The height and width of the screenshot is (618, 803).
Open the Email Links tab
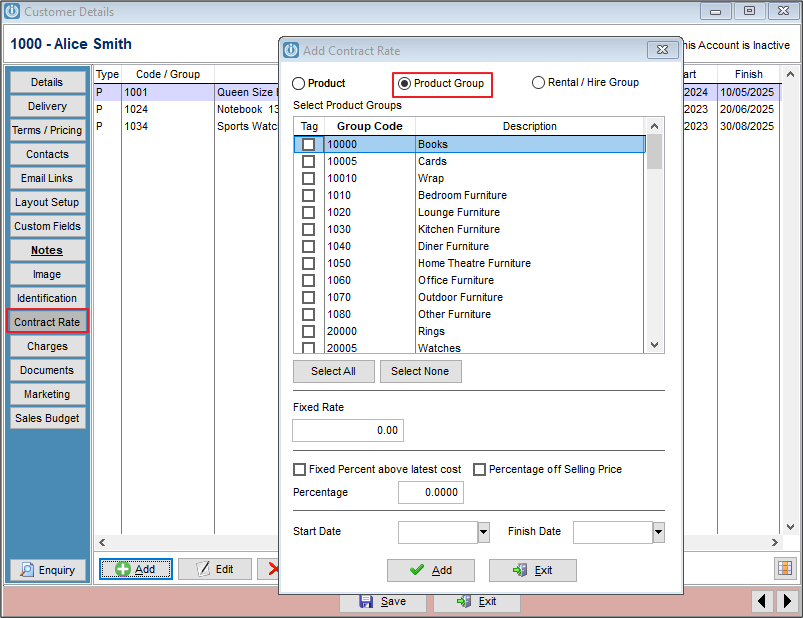click(x=47, y=178)
